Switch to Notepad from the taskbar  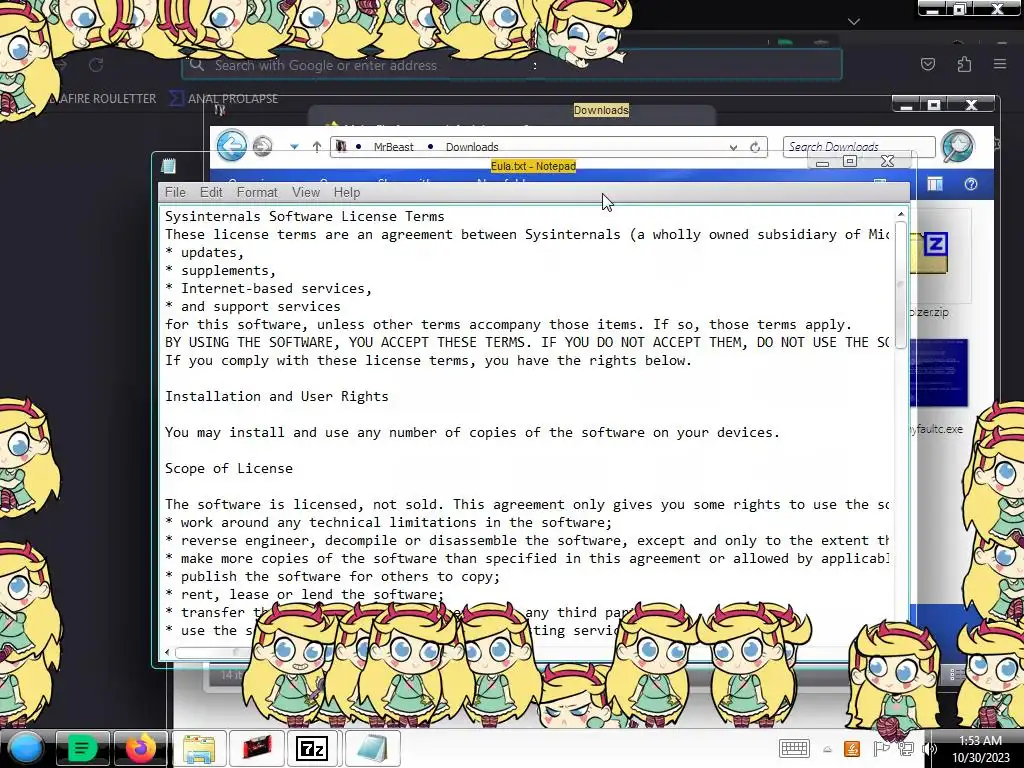pyautogui.click(x=371, y=748)
